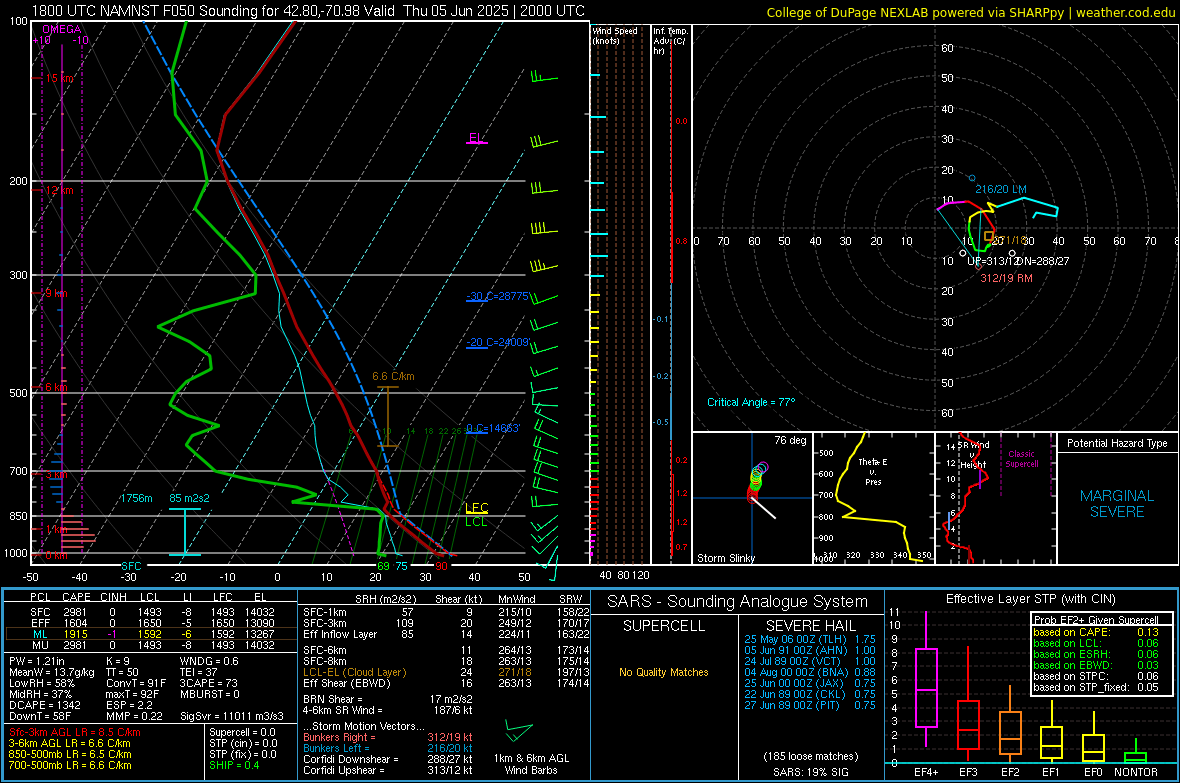Select the highlighted ML parcel row
Image resolution: width=1180 pixels, height=783 pixels.
(x=151, y=634)
